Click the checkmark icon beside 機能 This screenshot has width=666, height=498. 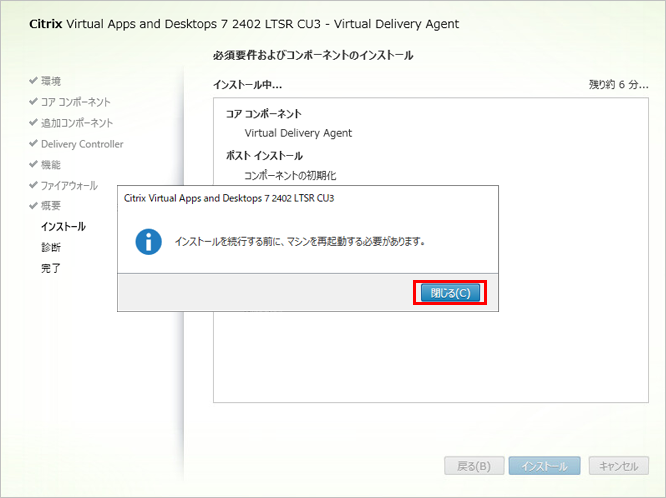[x=33, y=165]
